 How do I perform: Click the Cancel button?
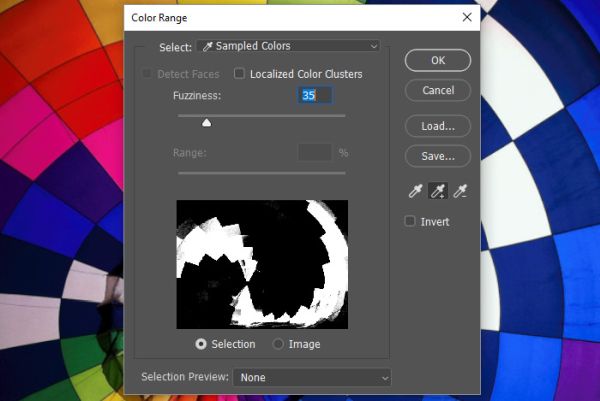coord(438,90)
